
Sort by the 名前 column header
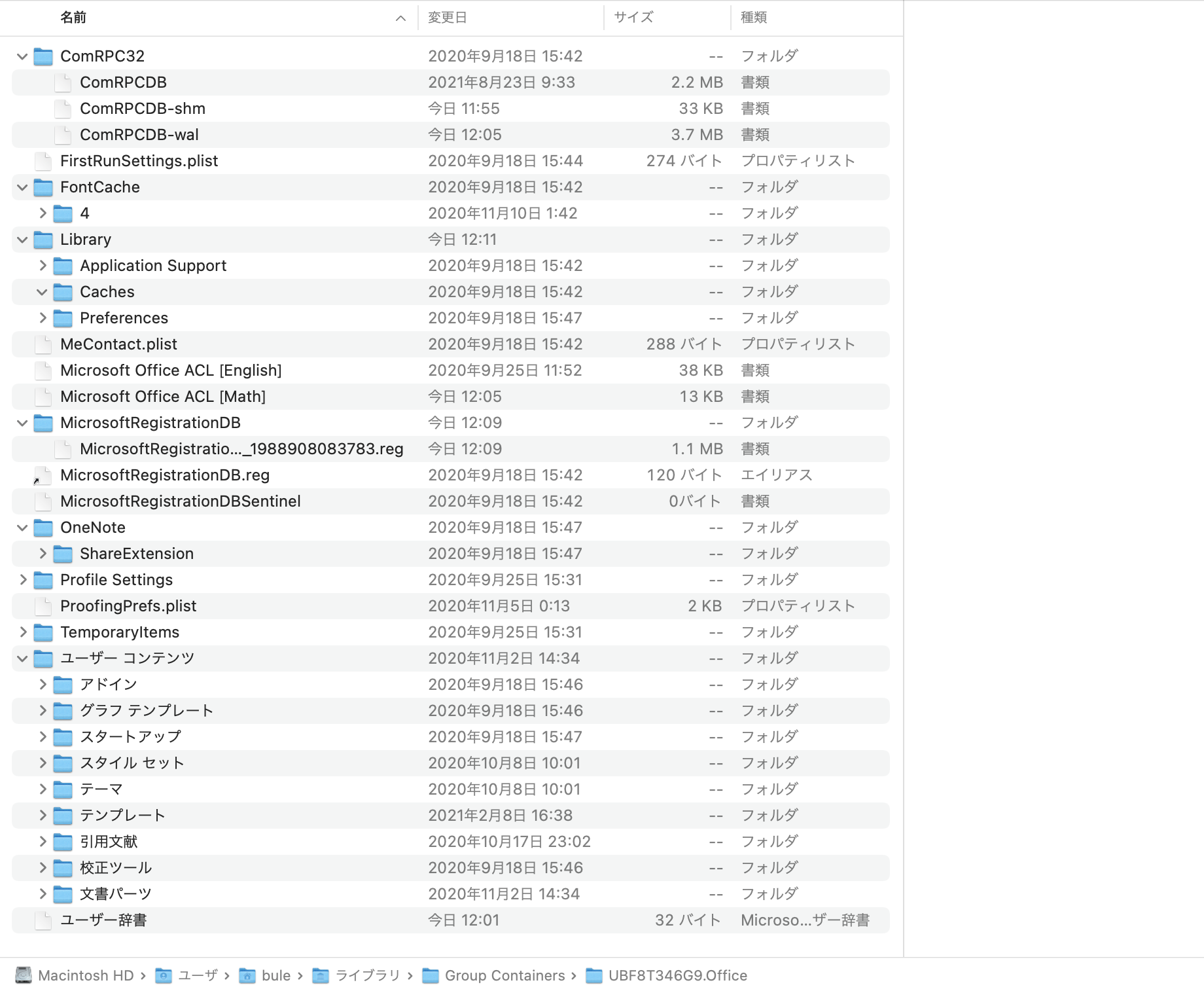tap(73, 18)
